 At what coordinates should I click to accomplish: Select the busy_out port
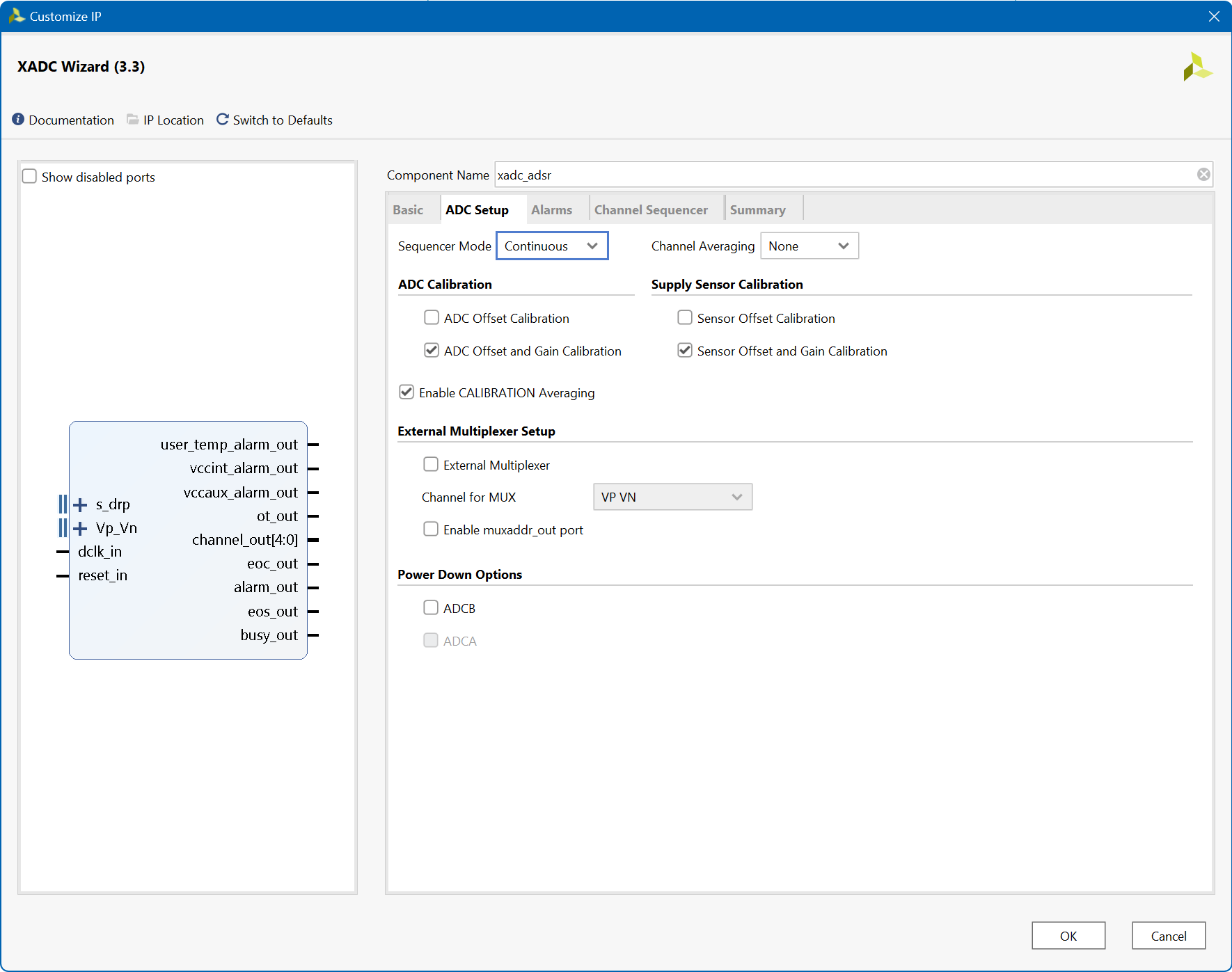click(269, 635)
